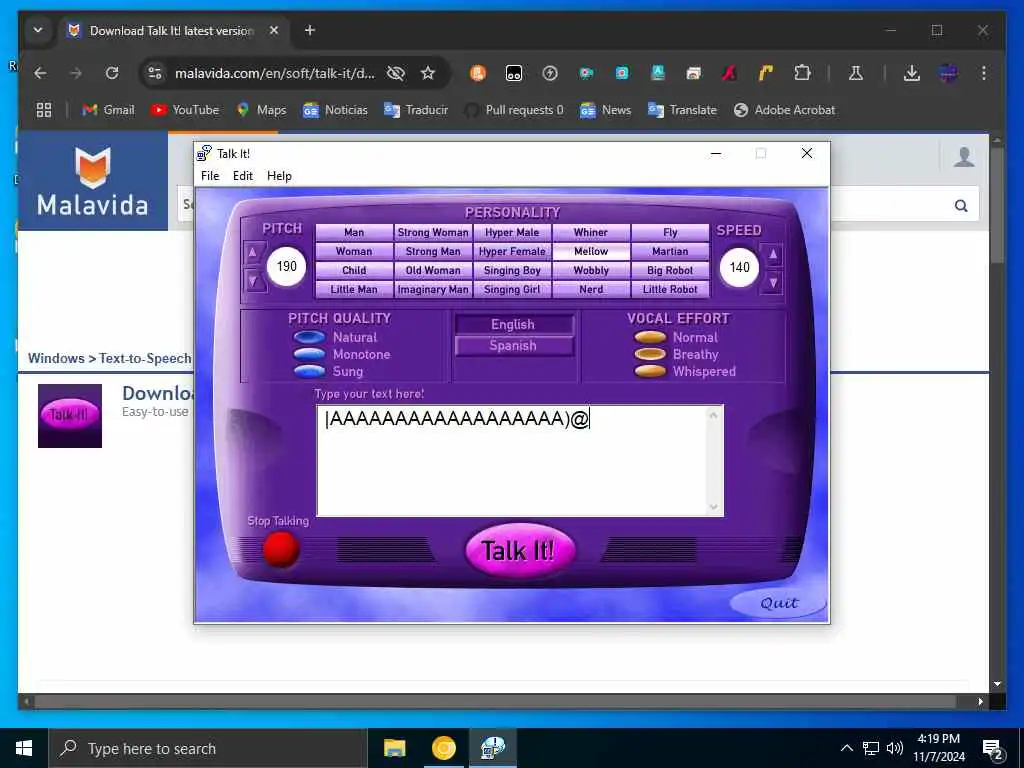Open the YouTube bookmark
This screenshot has width=1024, height=768.
click(185, 110)
